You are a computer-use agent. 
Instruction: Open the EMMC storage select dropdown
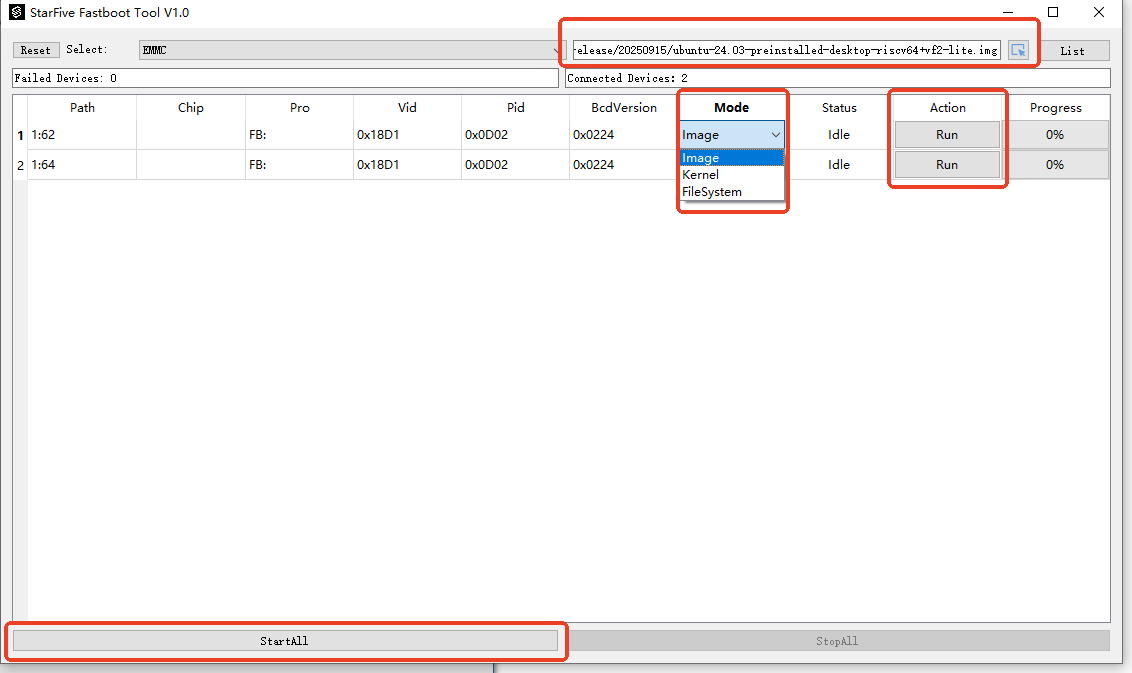click(x=352, y=50)
